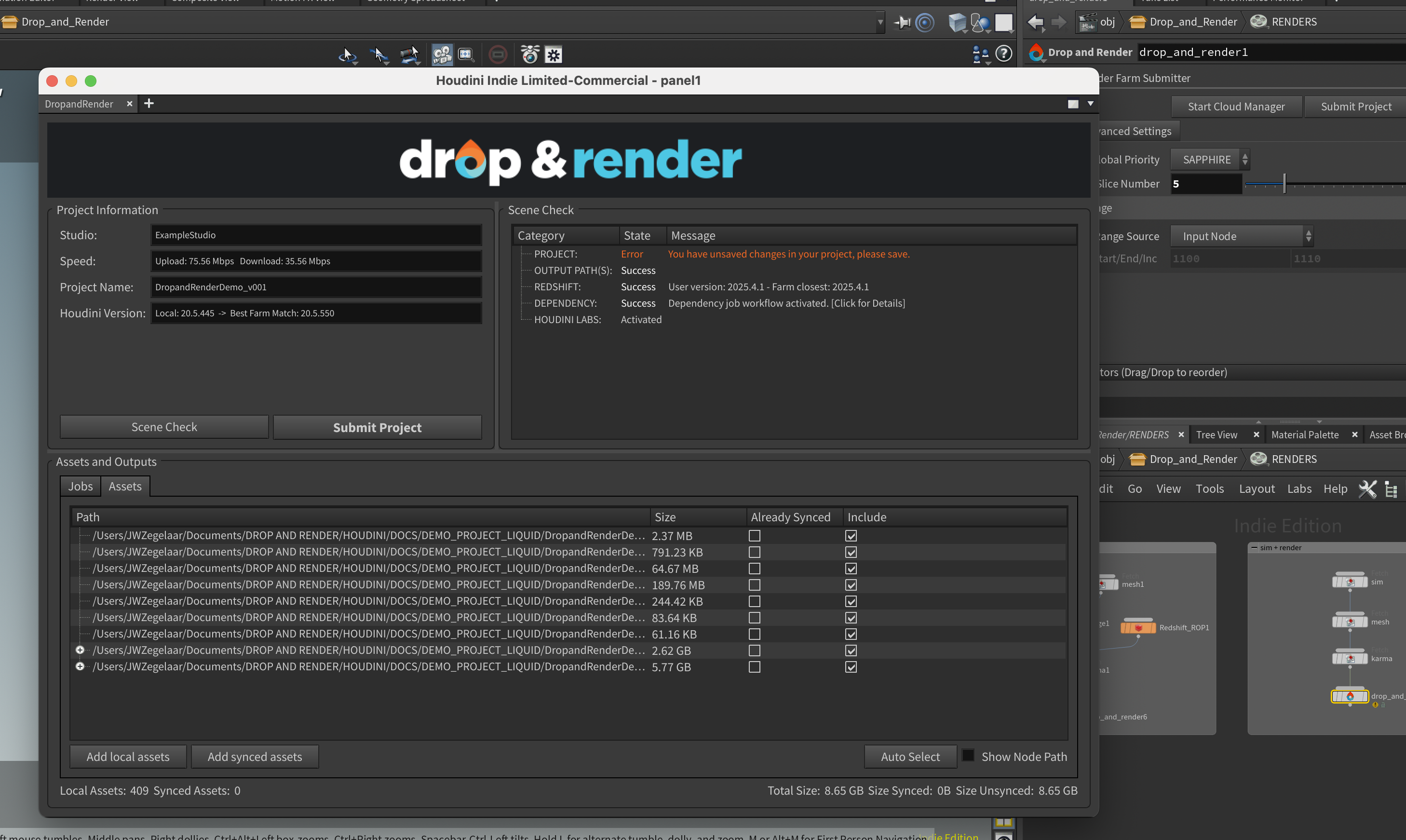Add a new pane tab with the plus

[149, 104]
